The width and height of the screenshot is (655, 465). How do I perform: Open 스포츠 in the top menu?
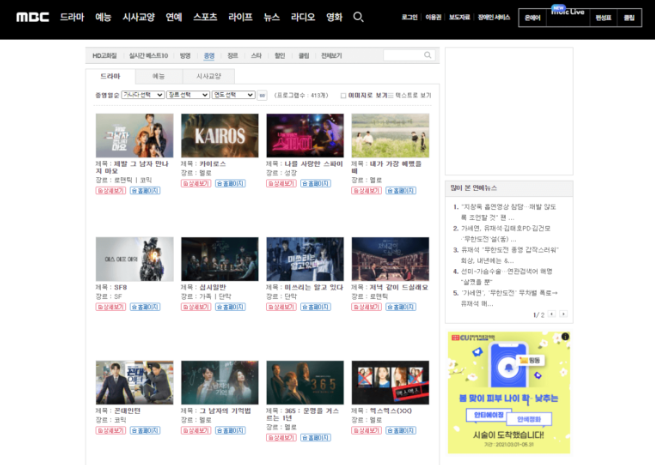tap(205, 17)
